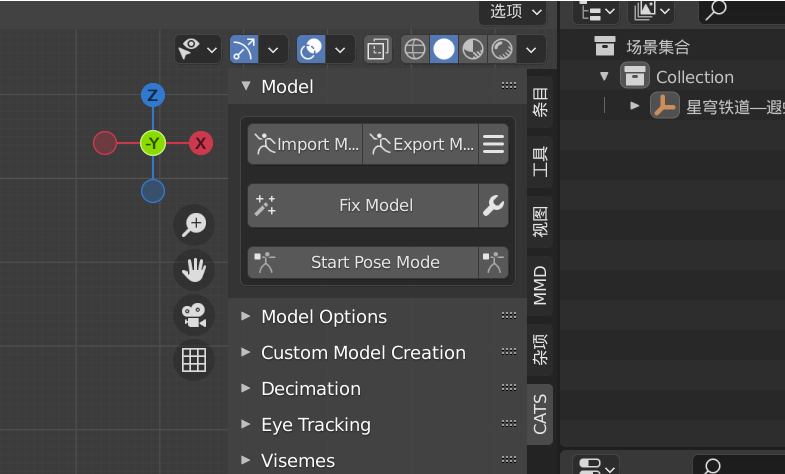Viewport: 785px width, 474px height.
Task: Expand the Model Options panel
Action: tap(323, 317)
